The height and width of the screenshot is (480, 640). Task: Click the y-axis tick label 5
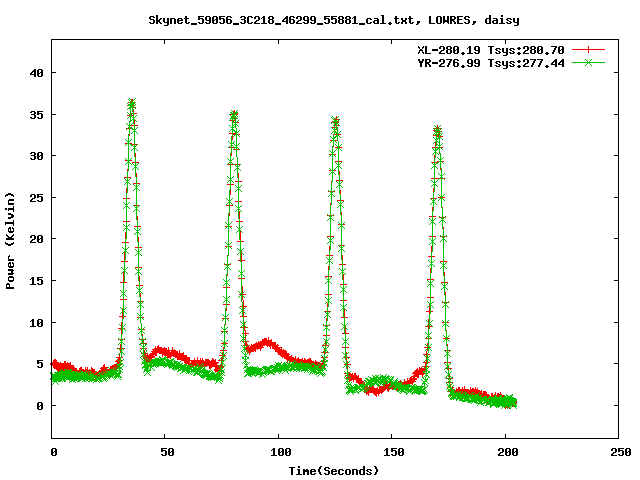[x=40, y=364]
